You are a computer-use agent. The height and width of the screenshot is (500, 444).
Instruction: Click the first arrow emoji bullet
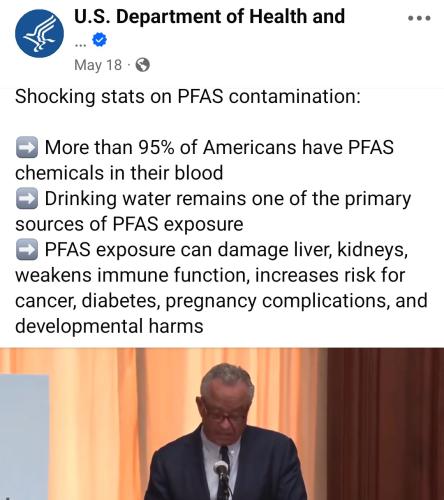pos(27,147)
